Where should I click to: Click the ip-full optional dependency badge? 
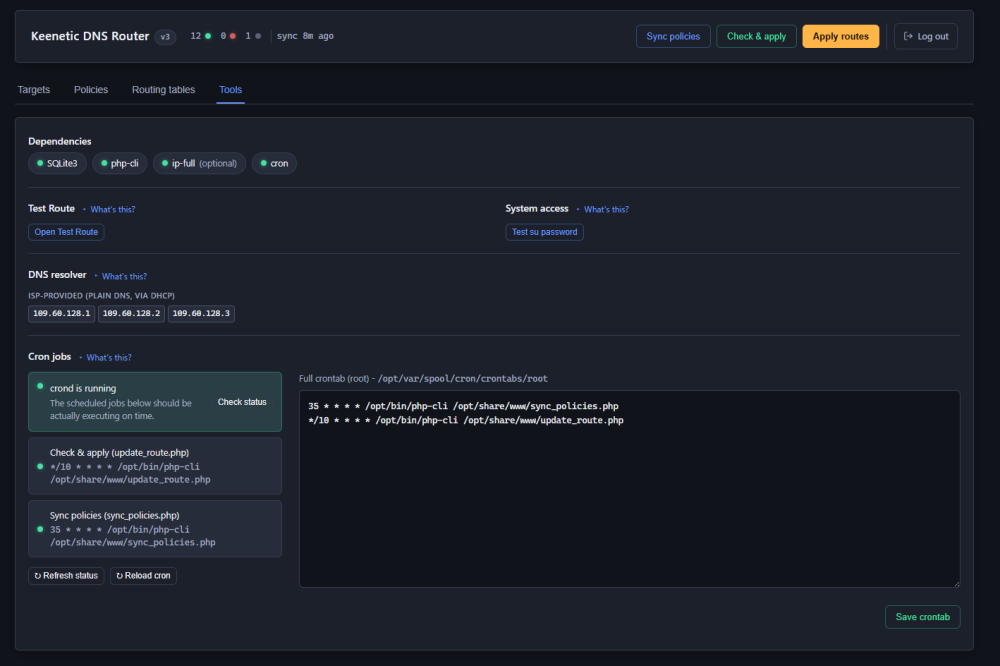point(200,163)
